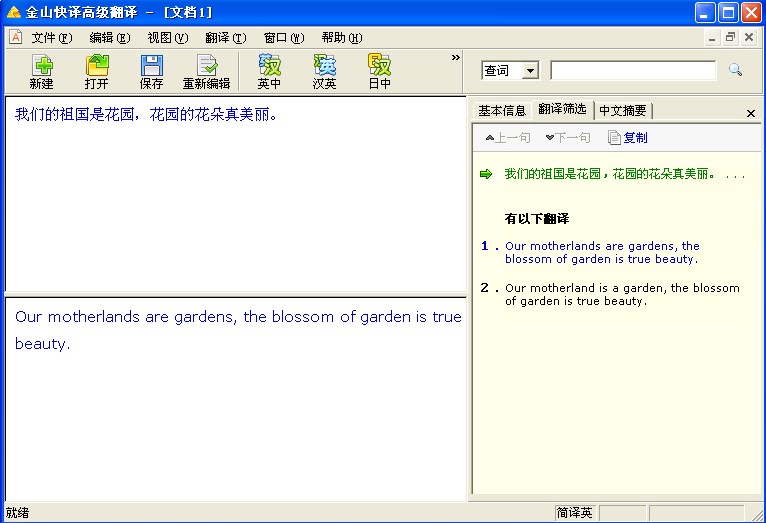The image size is (766, 523).
Task: Open the 文件 menu
Action: [52, 38]
